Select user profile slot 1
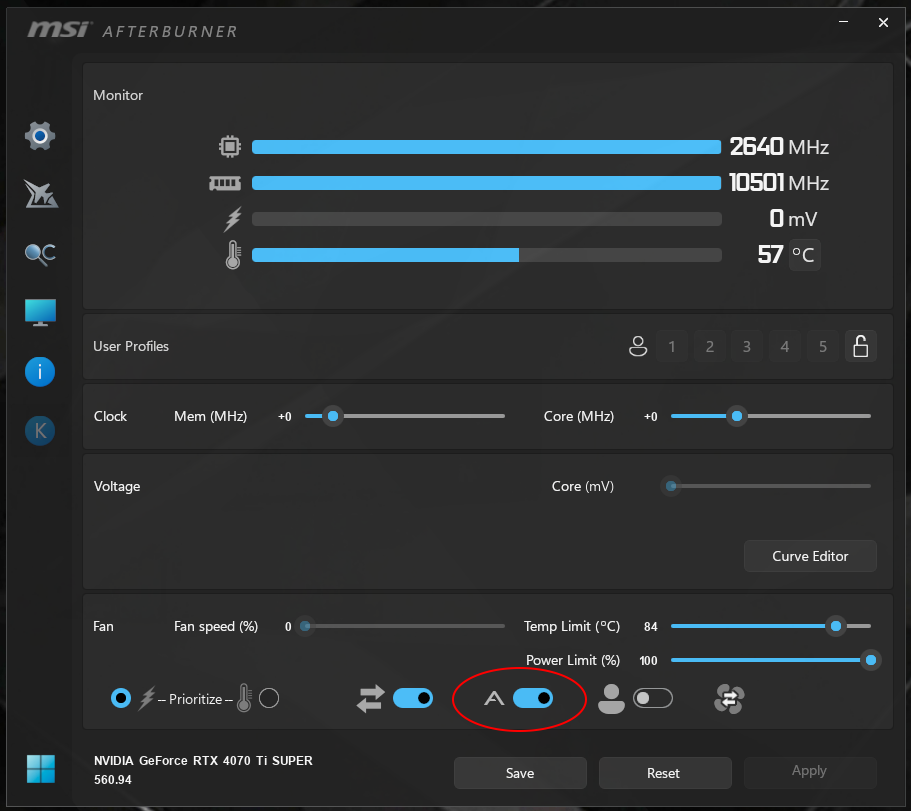The width and height of the screenshot is (911, 811). [x=672, y=347]
